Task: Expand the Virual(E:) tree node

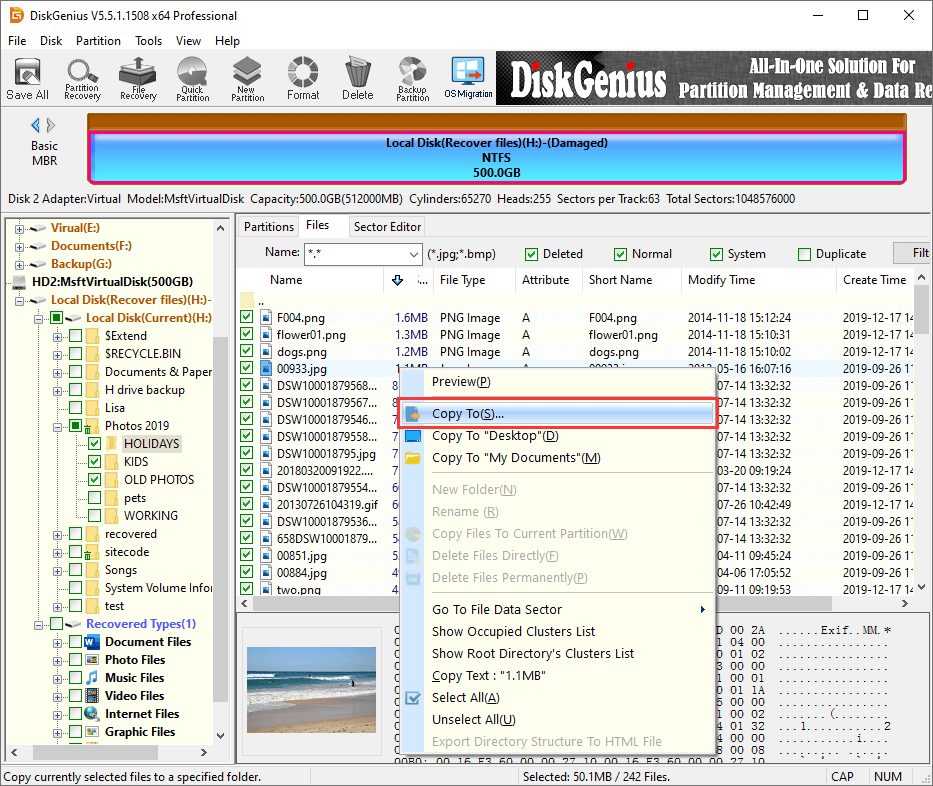Action: point(20,228)
